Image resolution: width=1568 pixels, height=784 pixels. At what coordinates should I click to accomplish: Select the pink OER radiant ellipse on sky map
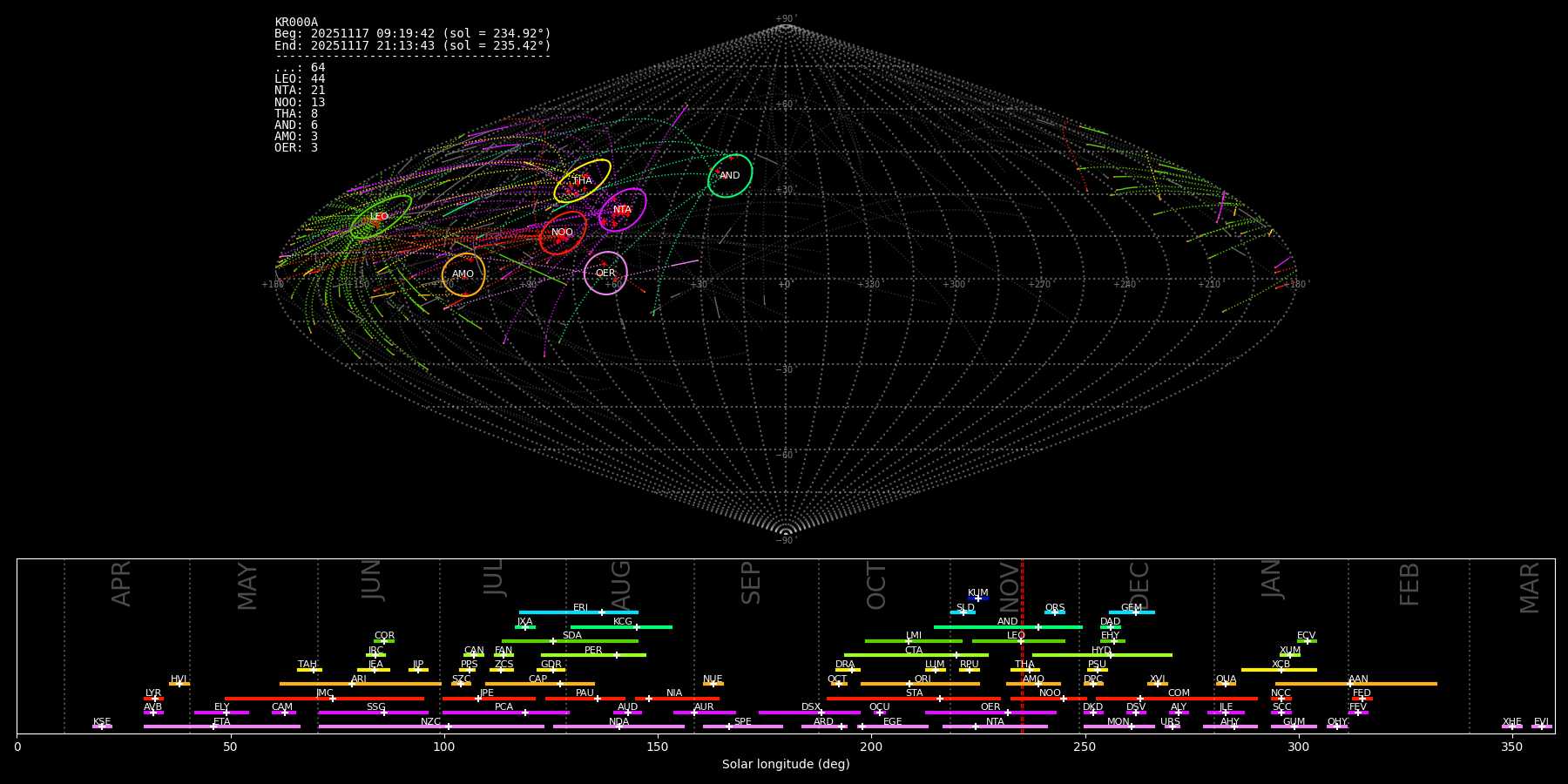605,274
